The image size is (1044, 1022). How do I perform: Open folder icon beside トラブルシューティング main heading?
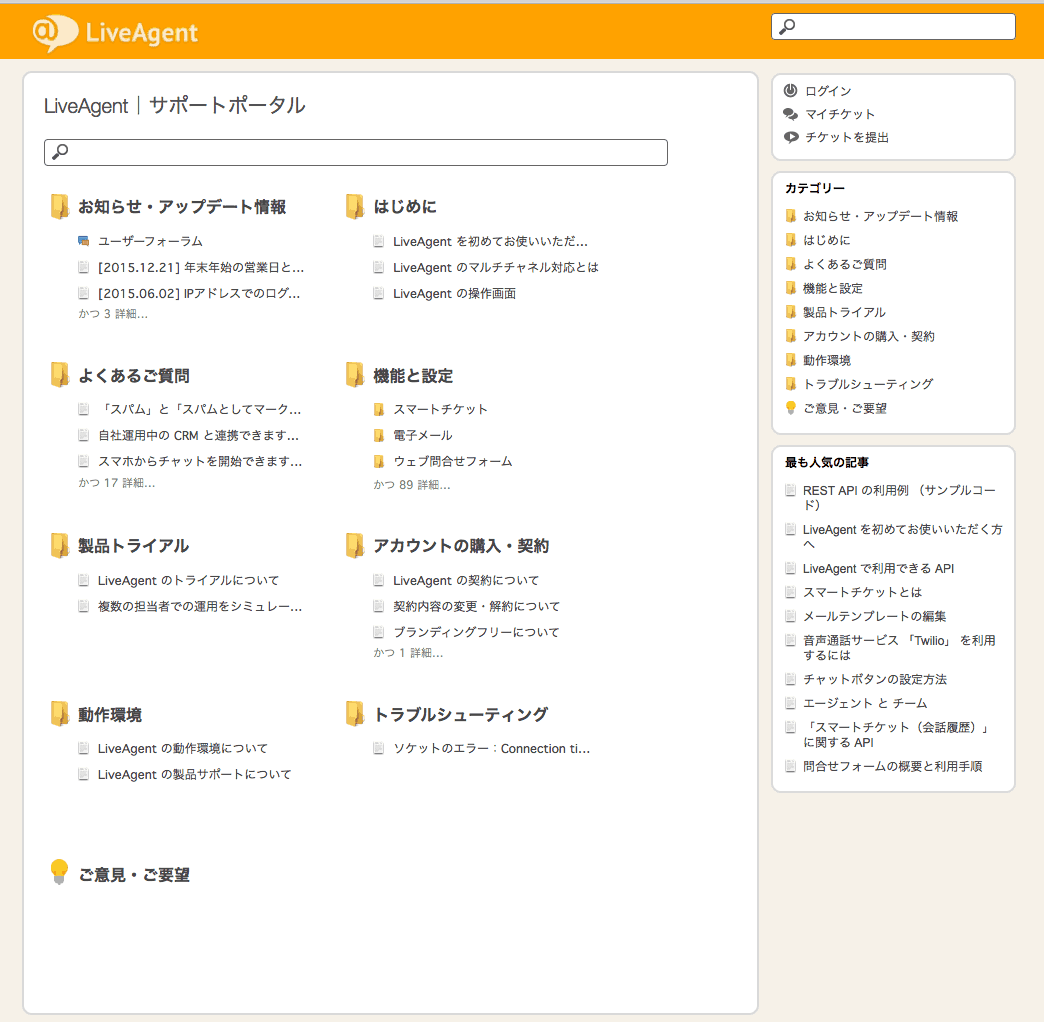tap(355, 714)
